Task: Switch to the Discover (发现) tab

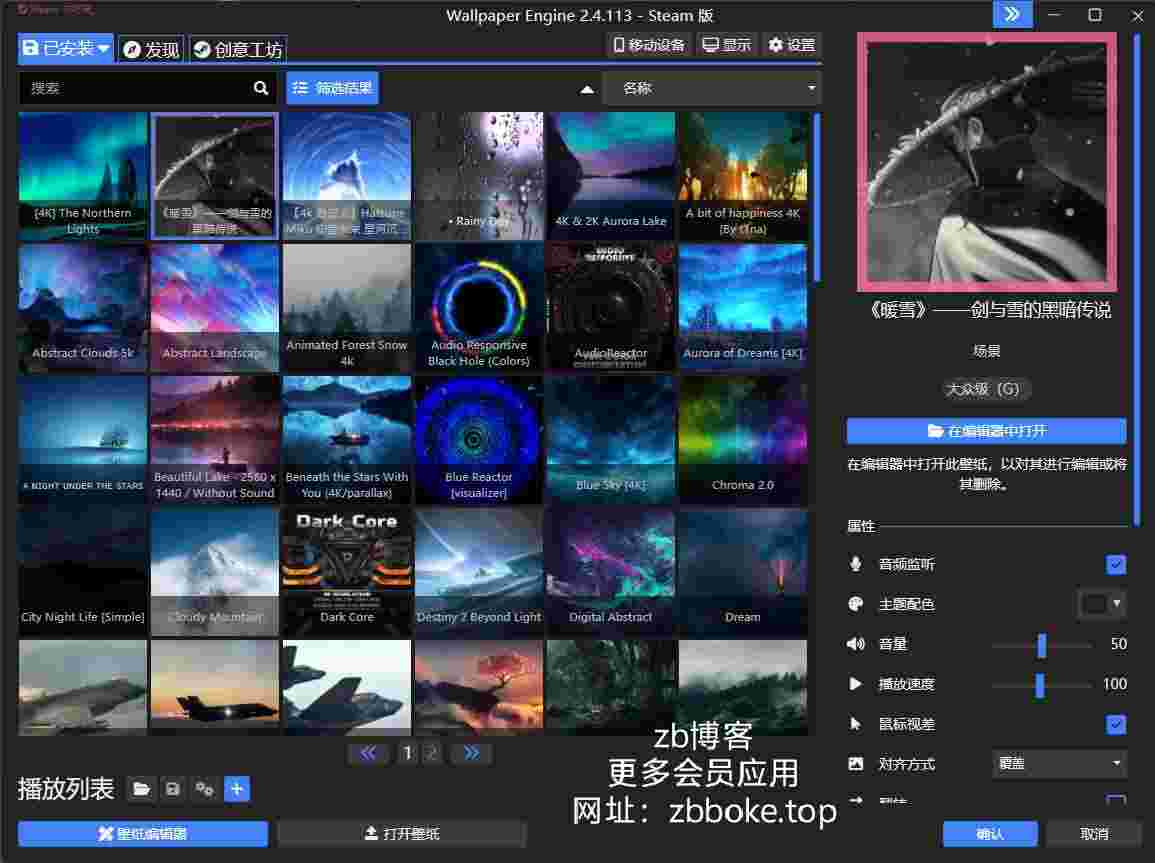Action: 151,49
